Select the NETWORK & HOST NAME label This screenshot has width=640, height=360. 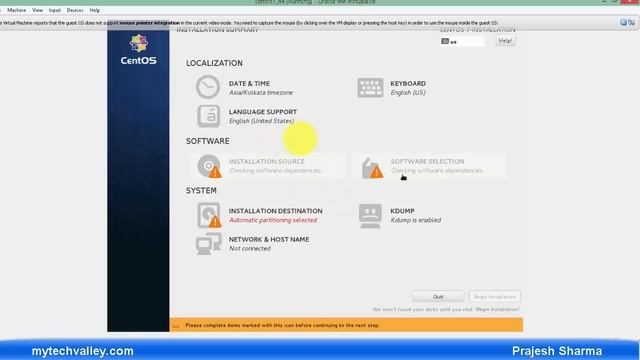coord(269,240)
